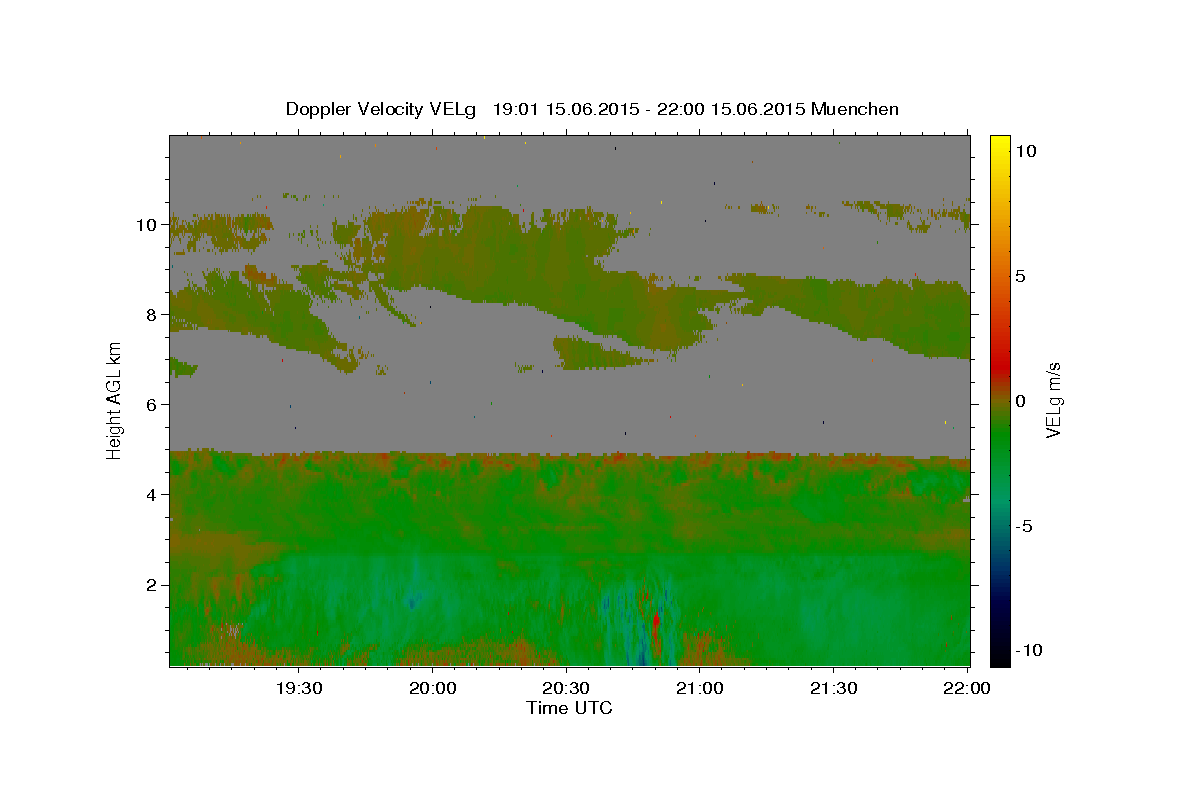Click the isolated cloud patch near 7 km
This screenshot has width=1200, height=800.
pos(600,353)
